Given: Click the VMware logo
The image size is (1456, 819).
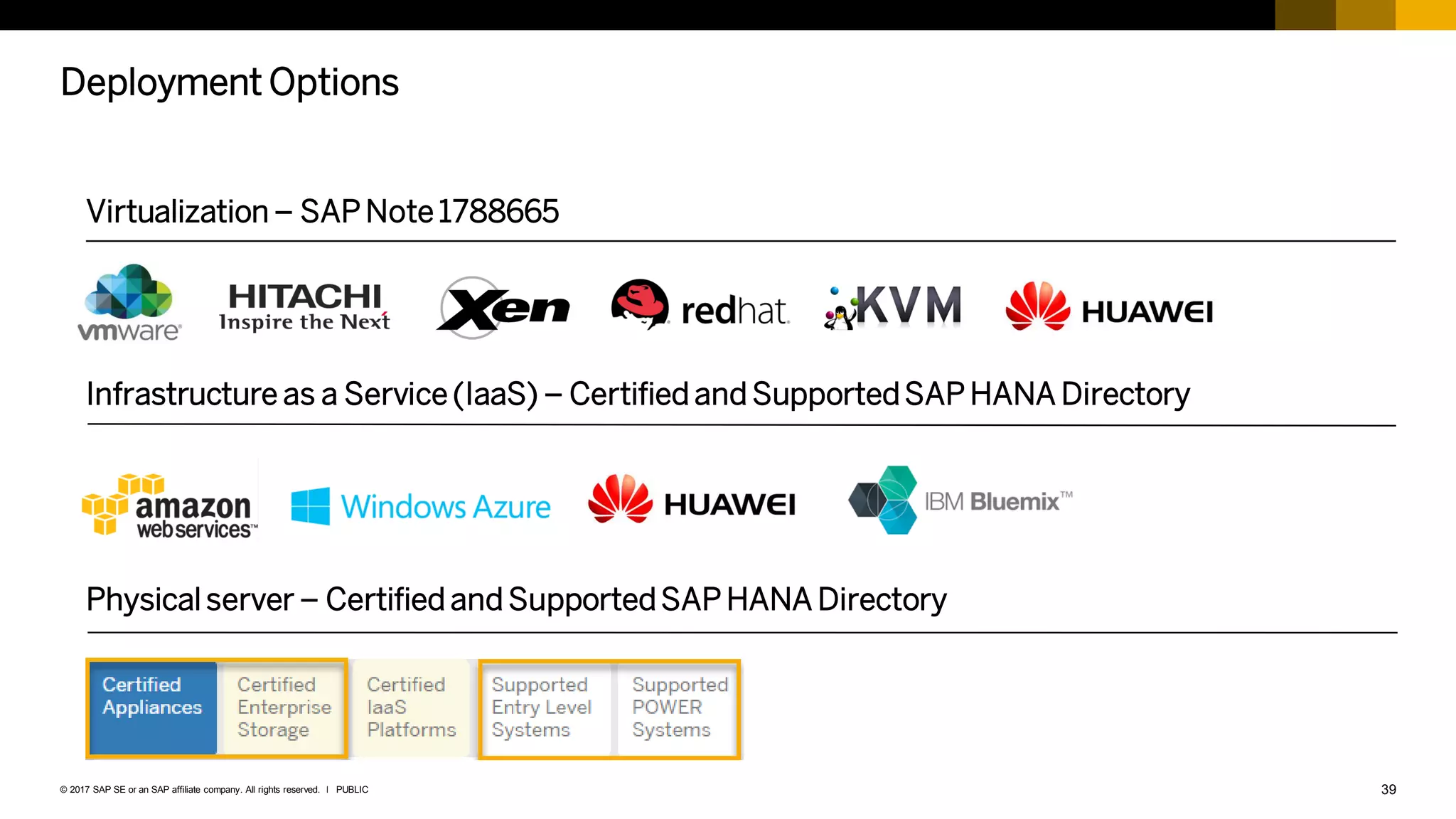Looking at the screenshot, I should click(x=129, y=303).
